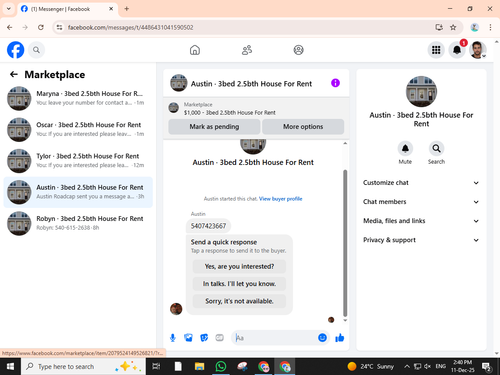The height and width of the screenshot is (375, 500).
Task: Click the More options button
Action: tap(303, 127)
